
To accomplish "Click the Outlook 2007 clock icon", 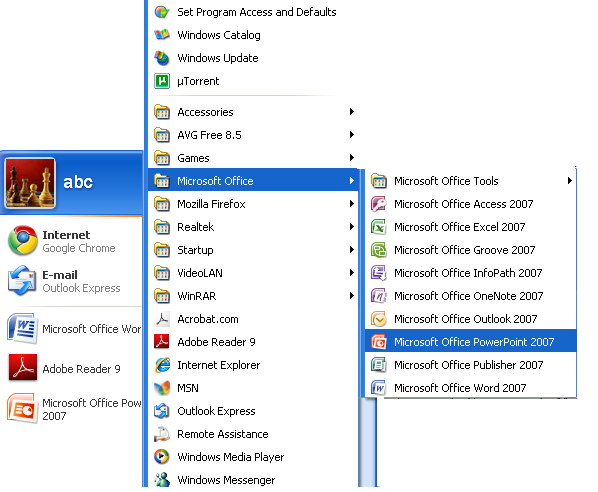I will click(x=379, y=319).
